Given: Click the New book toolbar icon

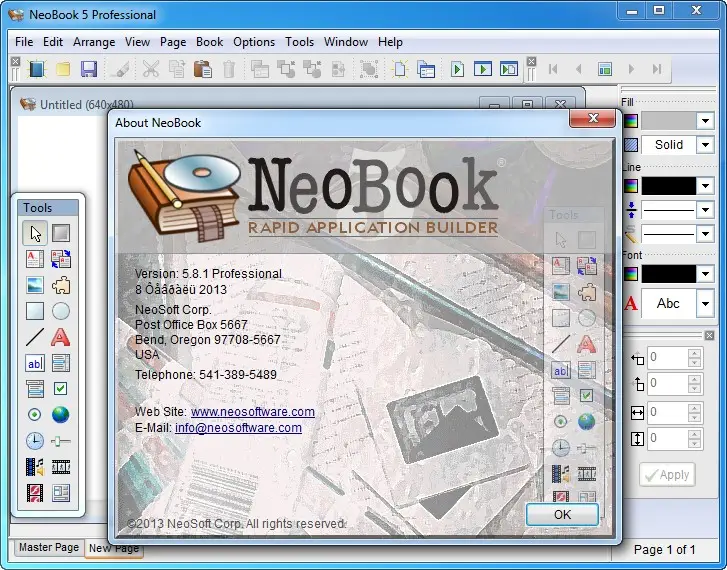Looking at the screenshot, I should coord(37,69).
